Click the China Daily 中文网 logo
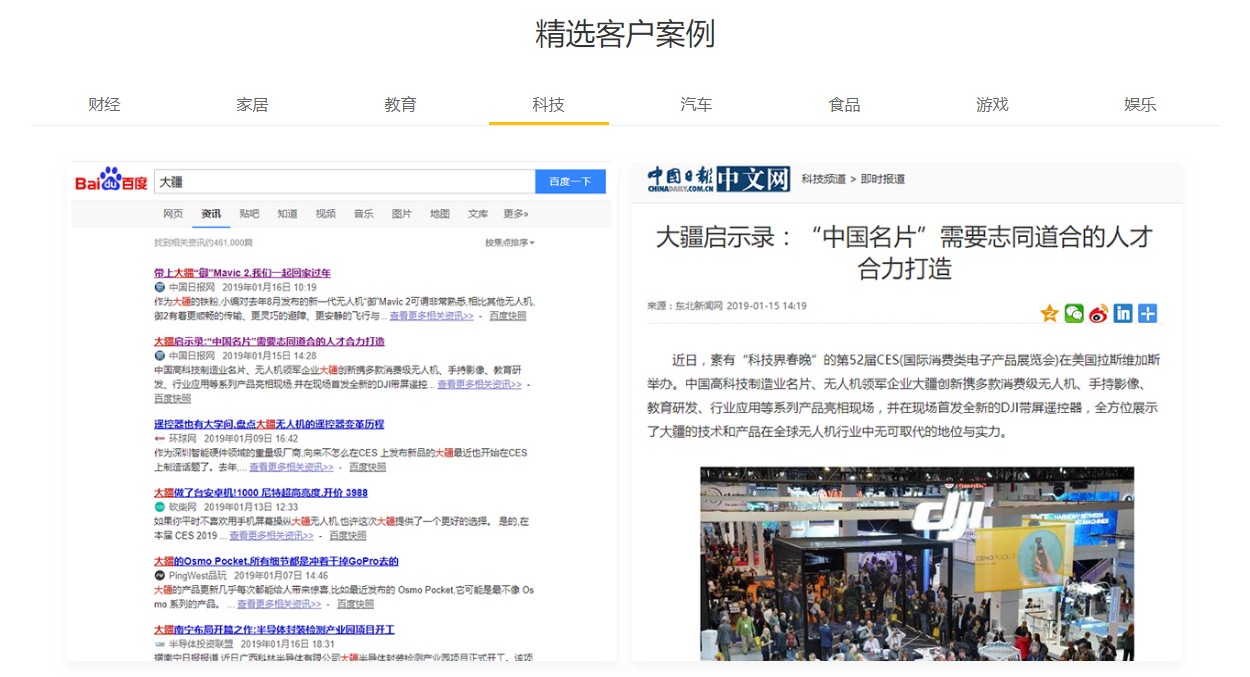 tap(718, 179)
